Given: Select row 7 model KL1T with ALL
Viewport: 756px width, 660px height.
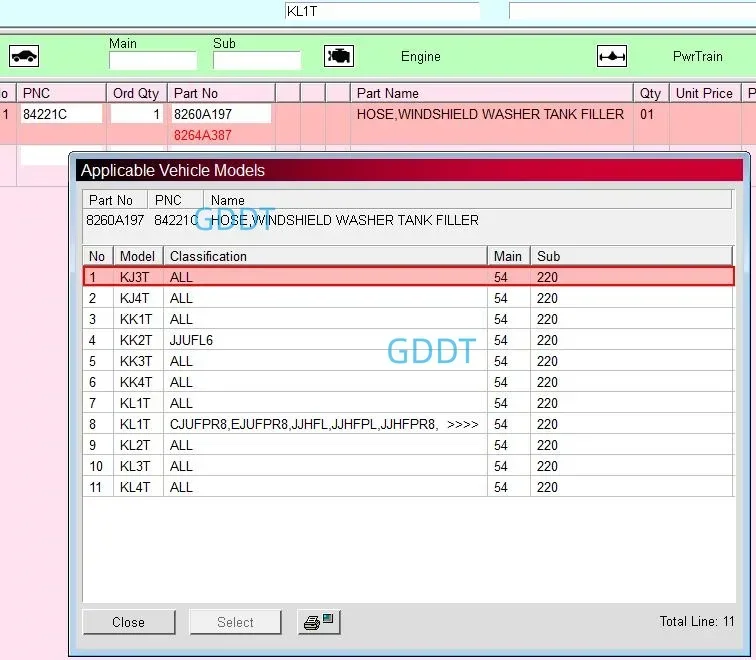Looking at the screenshot, I should pyautogui.click(x=408, y=403).
